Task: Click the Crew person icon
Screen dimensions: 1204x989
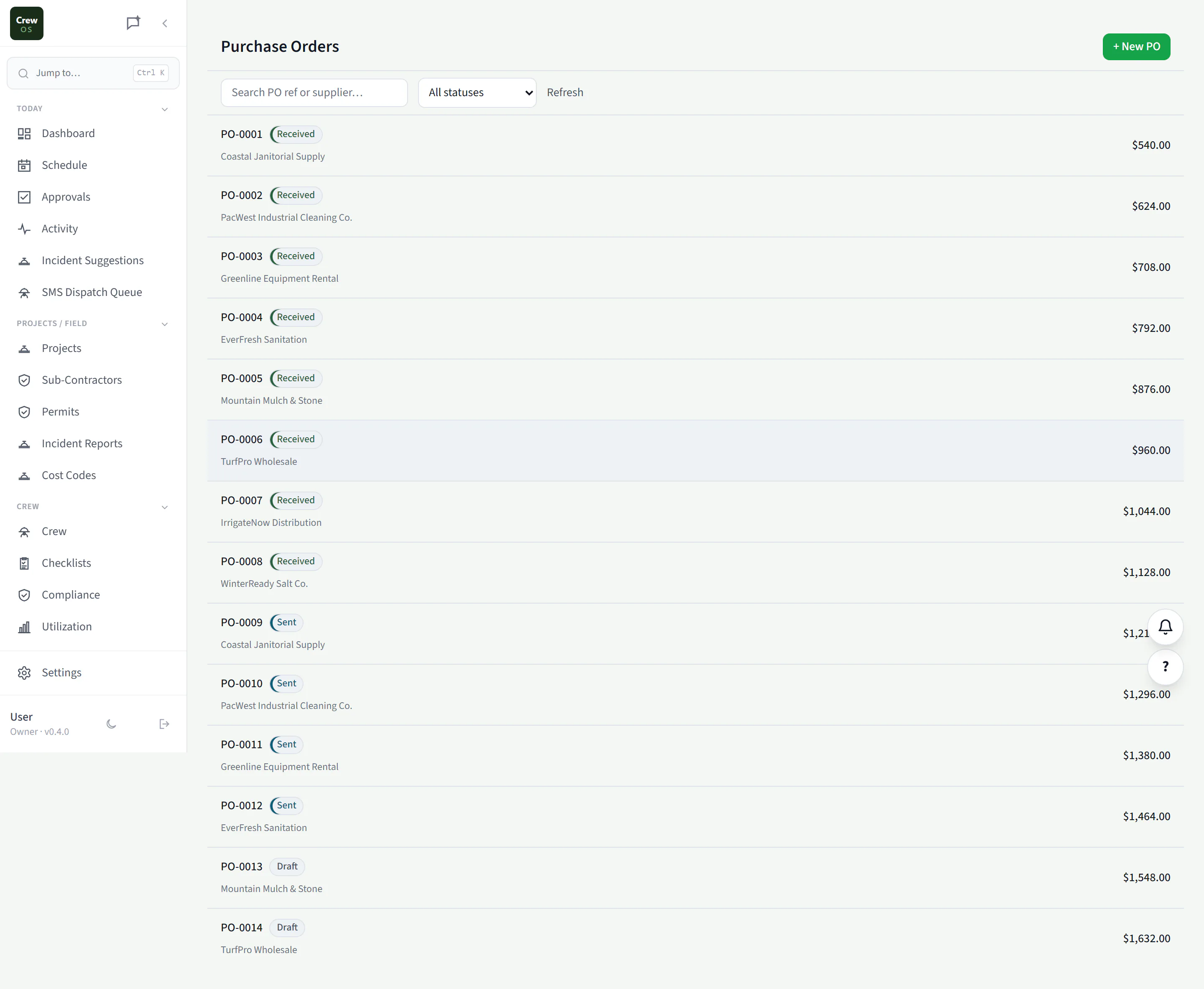Action: pyautogui.click(x=24, y=532)
